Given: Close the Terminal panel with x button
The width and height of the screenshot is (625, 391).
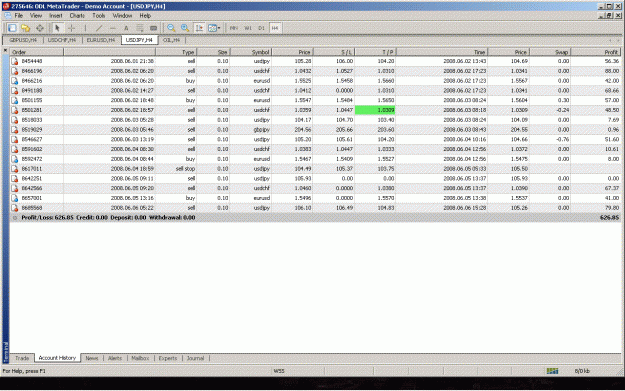Looking at the screenshot, I should point(5,51).
